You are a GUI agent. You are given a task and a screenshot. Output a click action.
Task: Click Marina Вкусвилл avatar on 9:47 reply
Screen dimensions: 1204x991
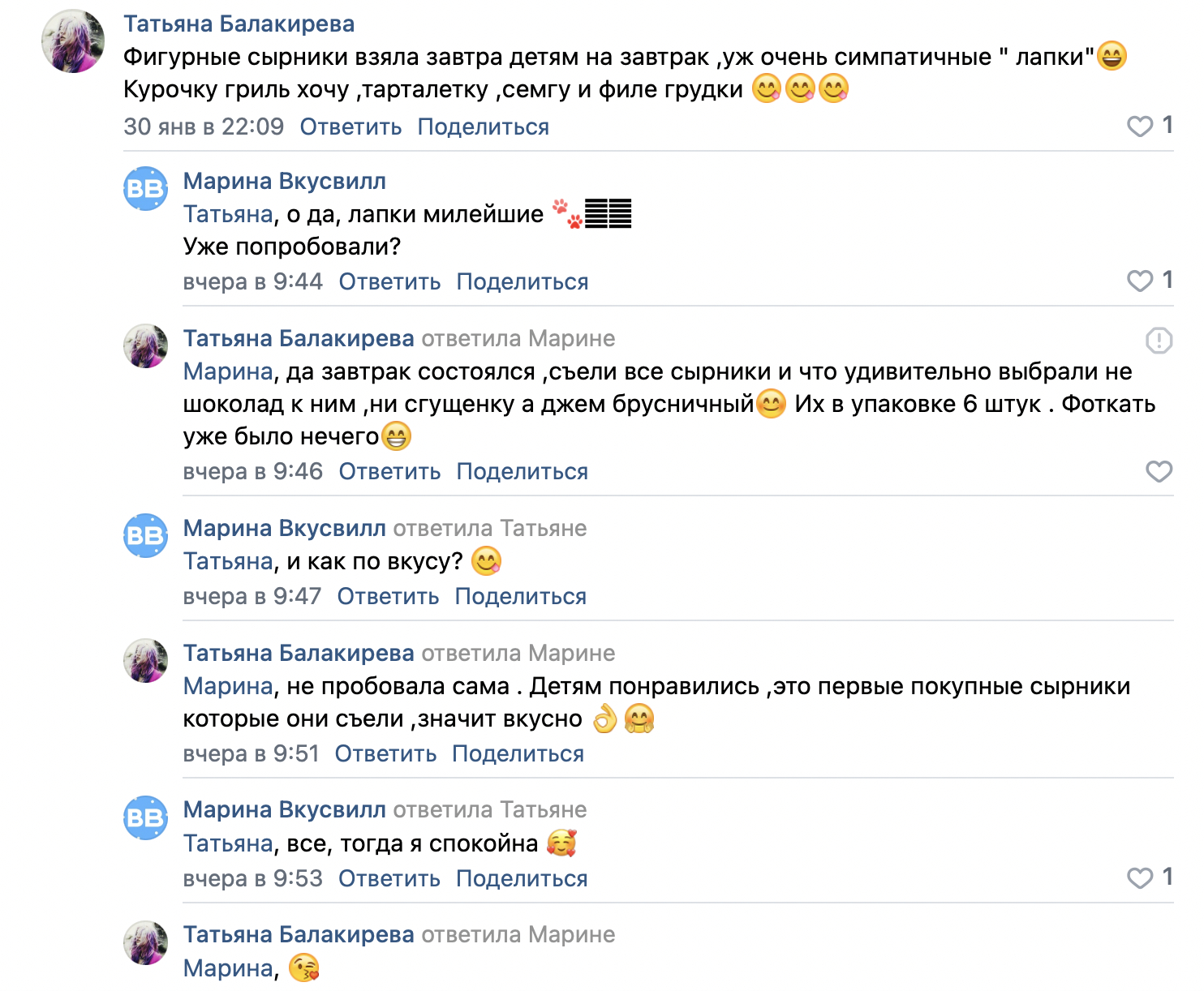tap(146, 536)
